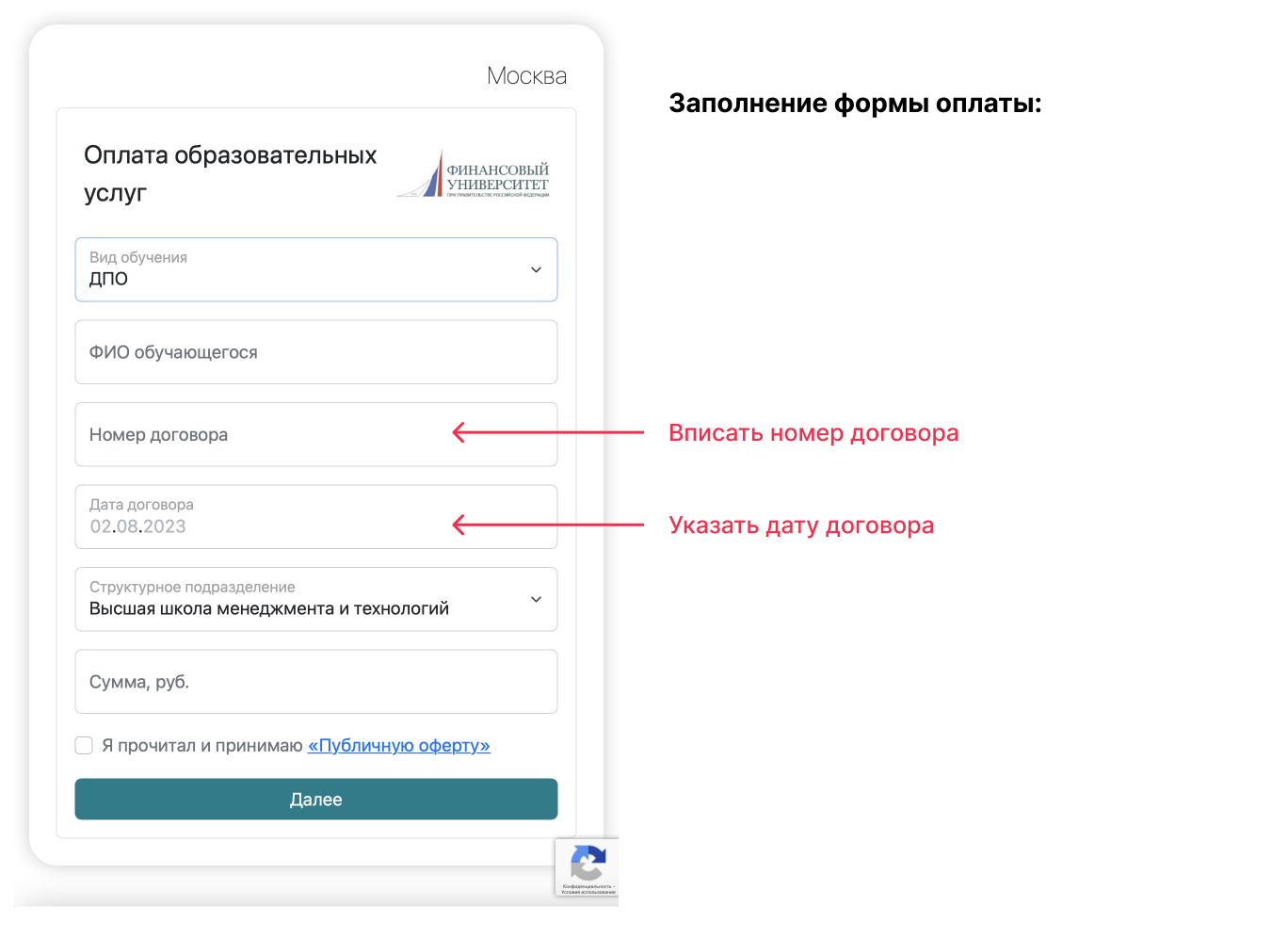Click the Сумма, руб. input field

(316, 682)
